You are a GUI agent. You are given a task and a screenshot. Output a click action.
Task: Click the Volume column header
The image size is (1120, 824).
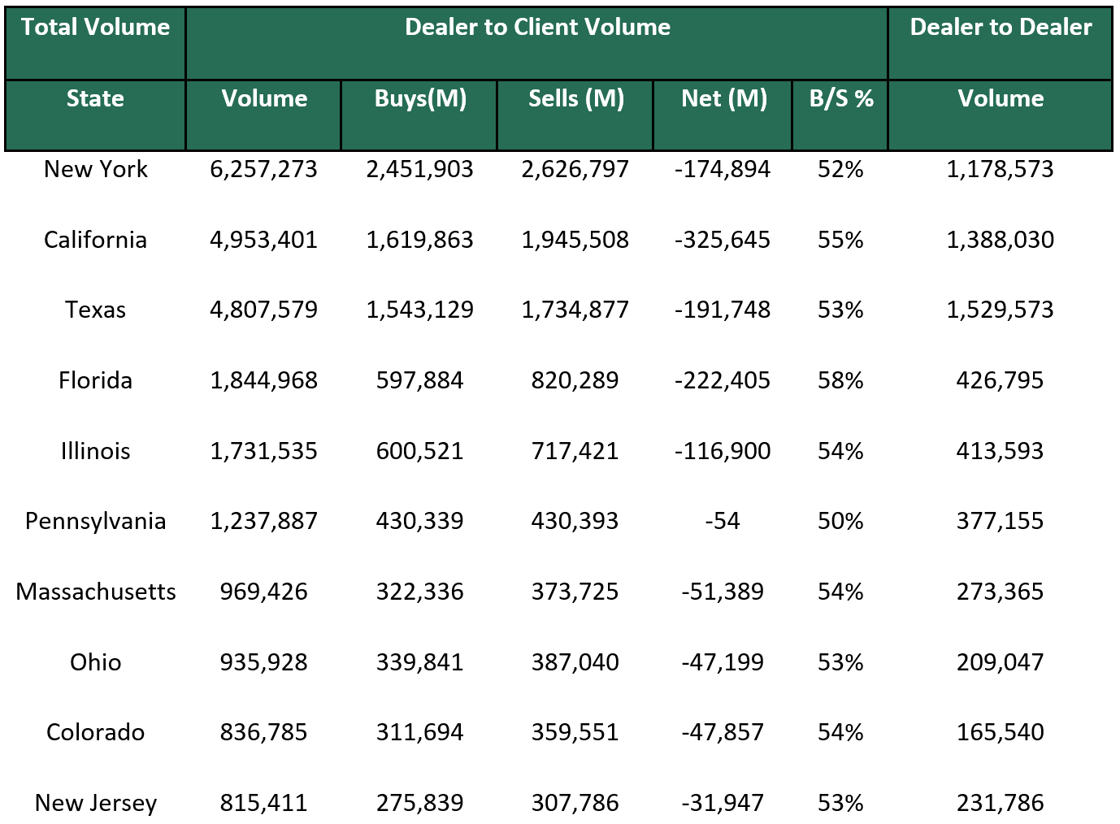click(x=263, y=99)
